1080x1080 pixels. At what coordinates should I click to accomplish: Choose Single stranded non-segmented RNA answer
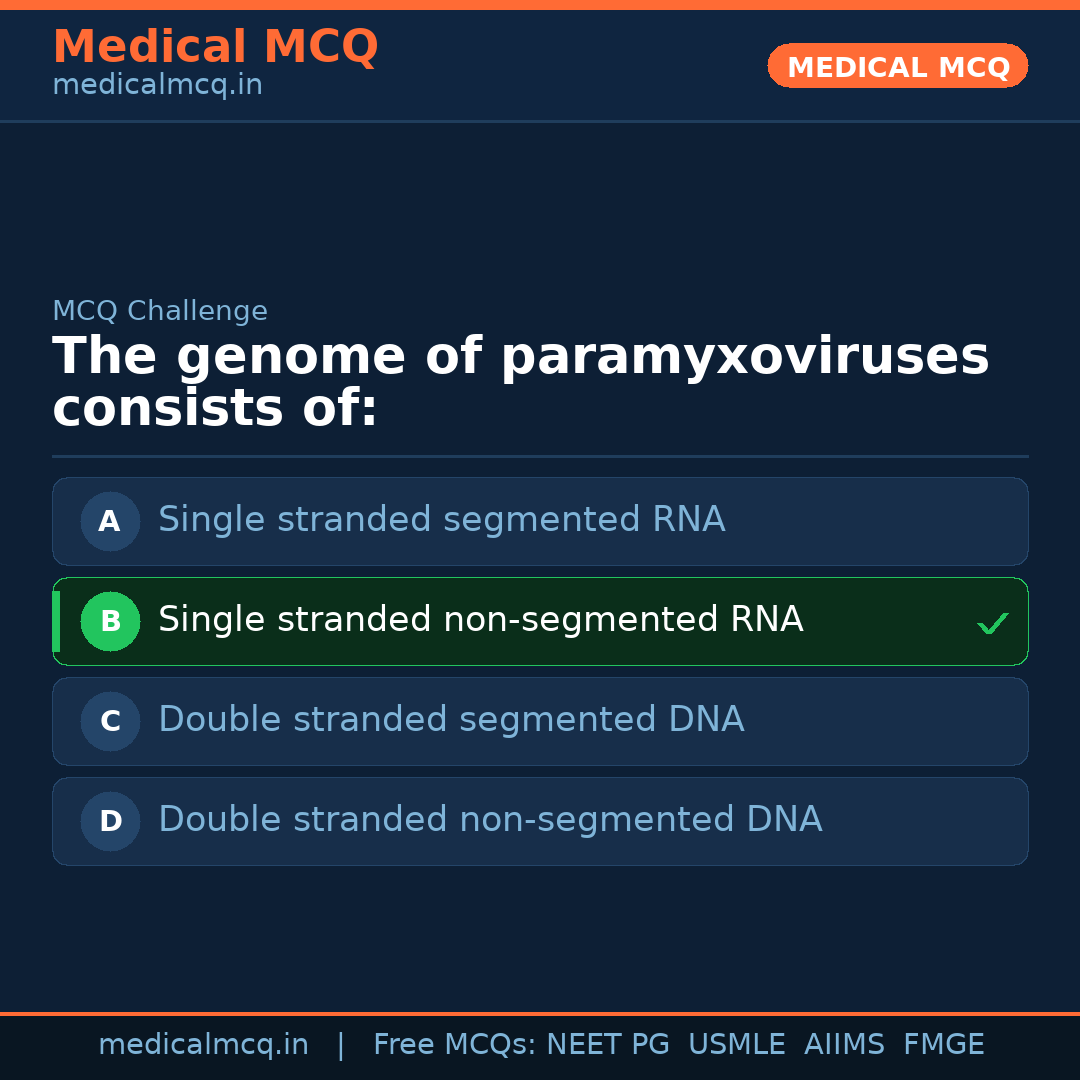[x=480, y=620]
